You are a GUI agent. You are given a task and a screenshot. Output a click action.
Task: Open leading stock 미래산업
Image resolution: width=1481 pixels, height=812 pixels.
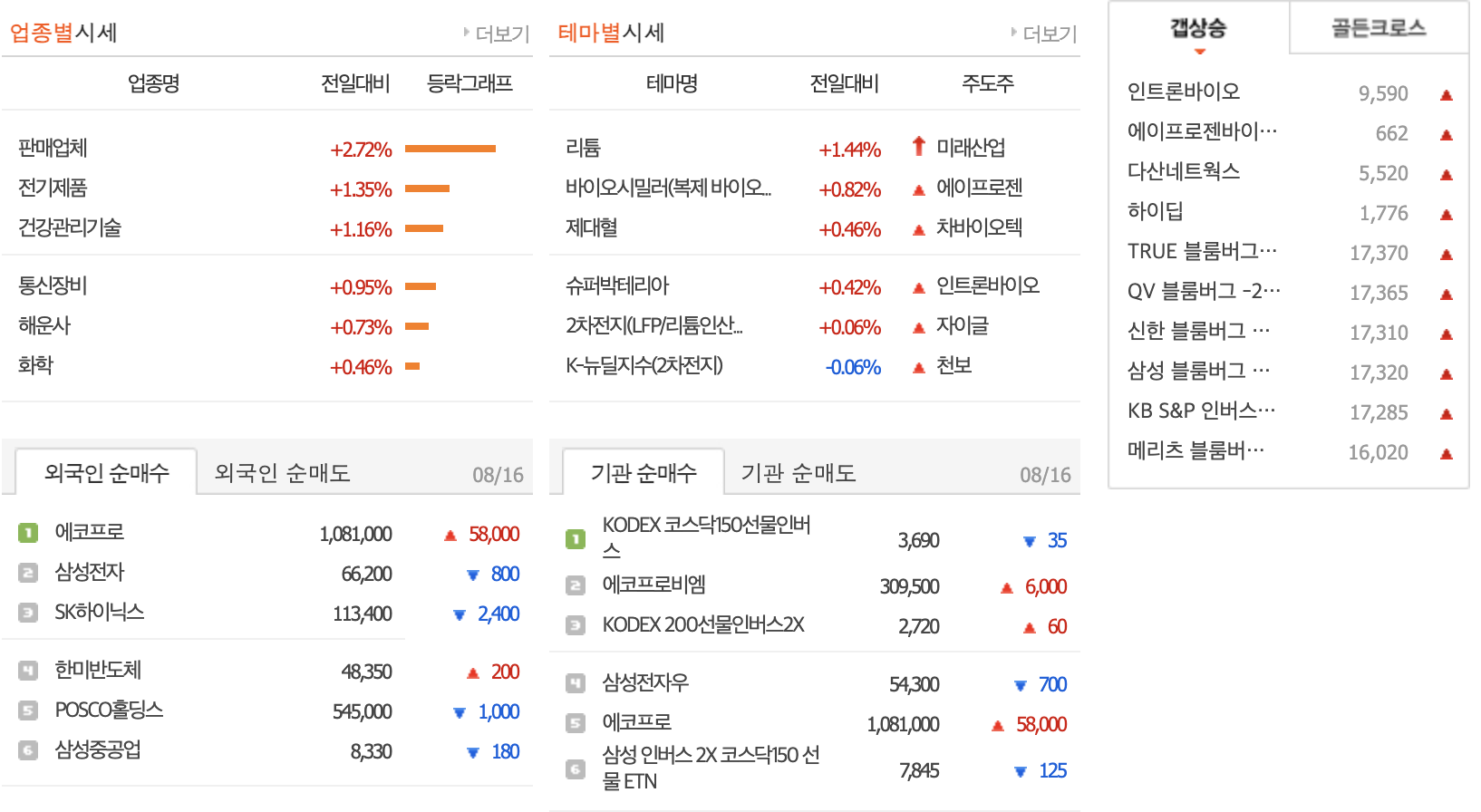[x=971, y=147]
